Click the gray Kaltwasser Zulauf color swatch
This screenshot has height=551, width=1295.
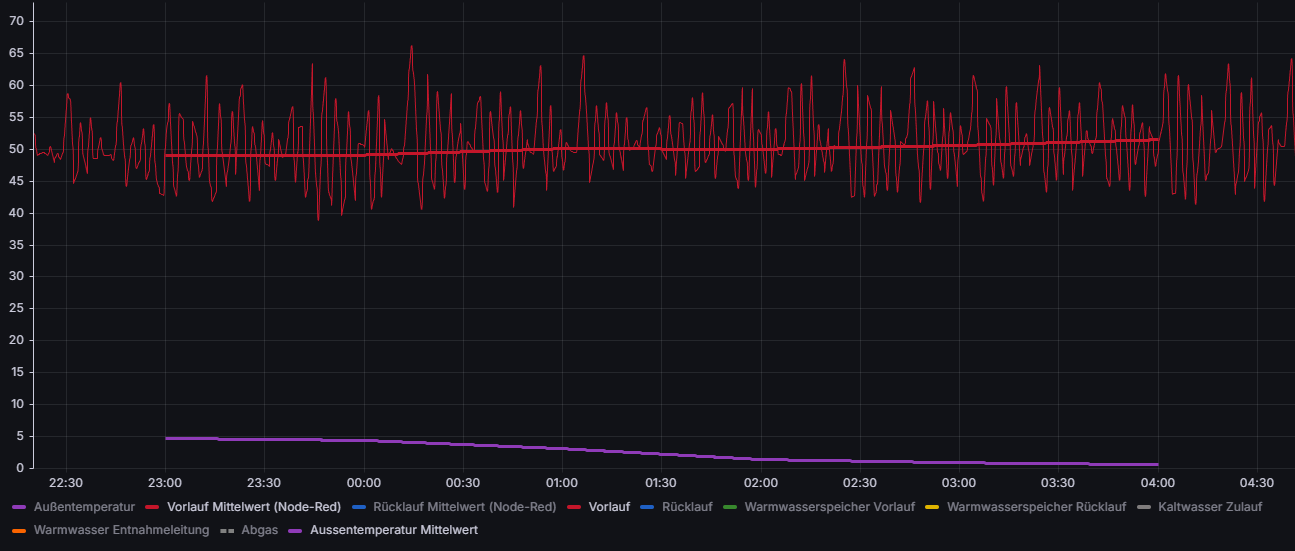tap(1143, 507)
